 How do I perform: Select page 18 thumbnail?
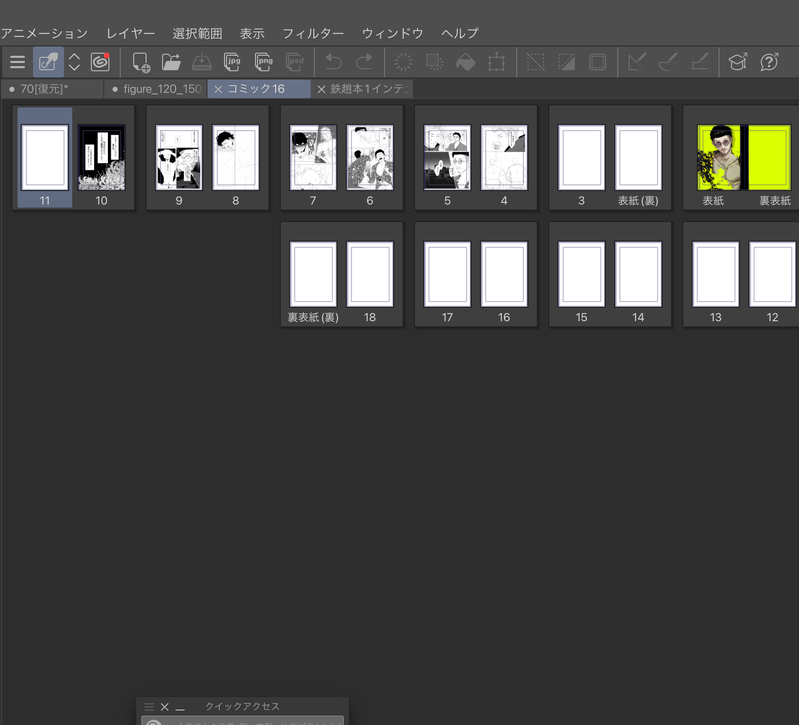pos(369,274)
